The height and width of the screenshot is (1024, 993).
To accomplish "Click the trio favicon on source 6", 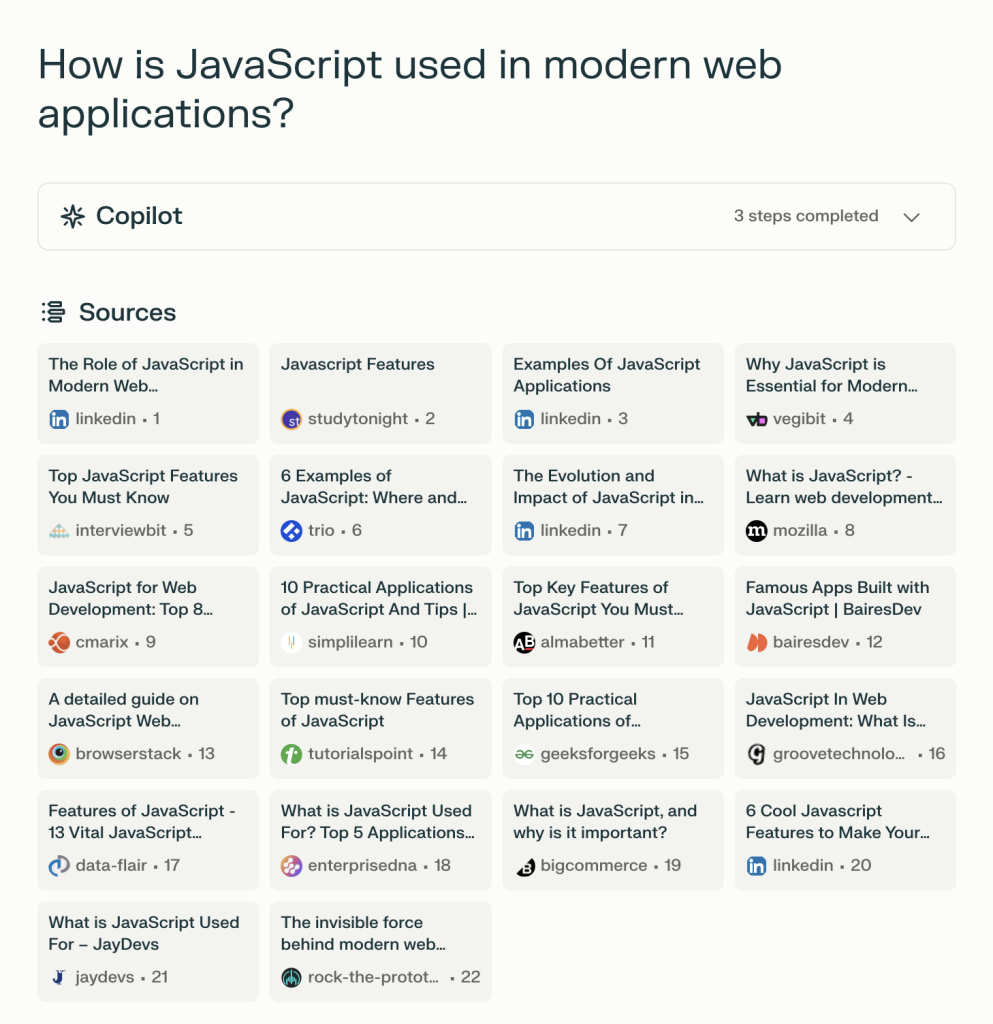I will pos(291,531).
